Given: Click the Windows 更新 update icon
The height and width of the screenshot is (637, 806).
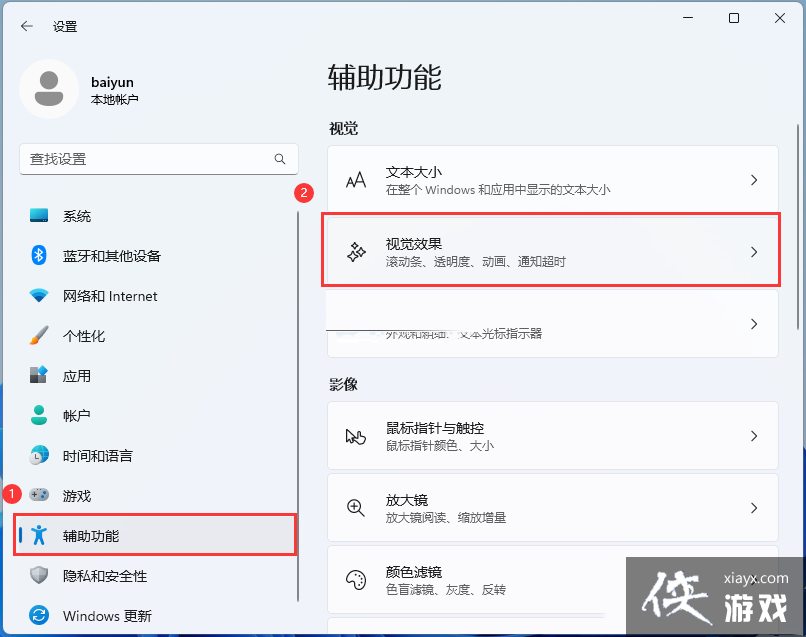Looking at the screenshot, I should click(38, 616).
